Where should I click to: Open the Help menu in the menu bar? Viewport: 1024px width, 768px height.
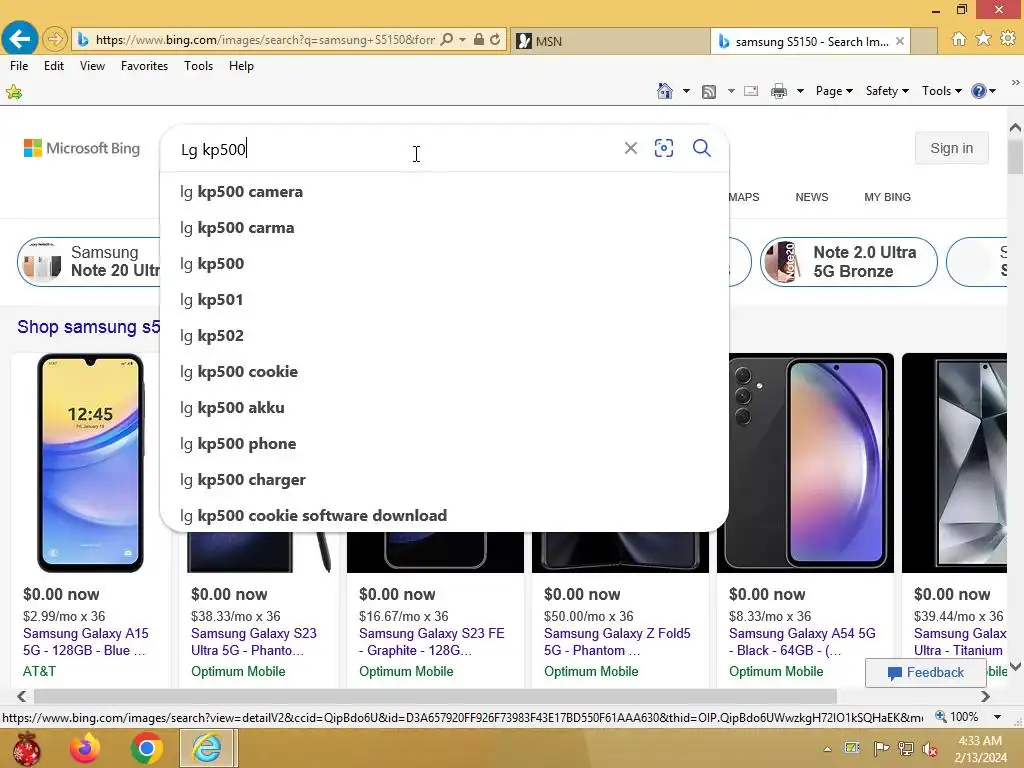point(241,66)
